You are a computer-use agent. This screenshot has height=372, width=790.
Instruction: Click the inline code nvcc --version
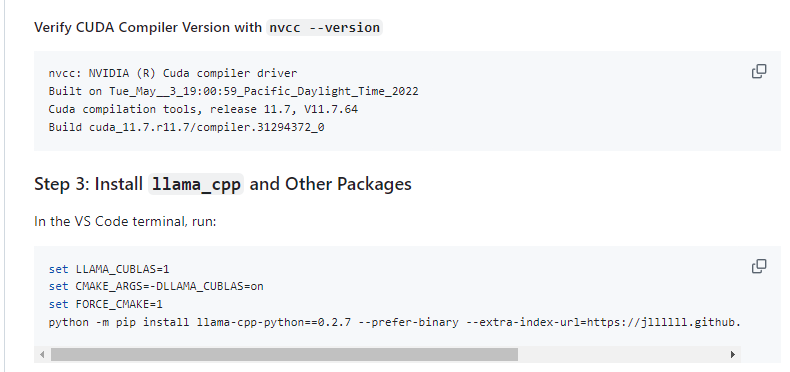coord(324,27)
